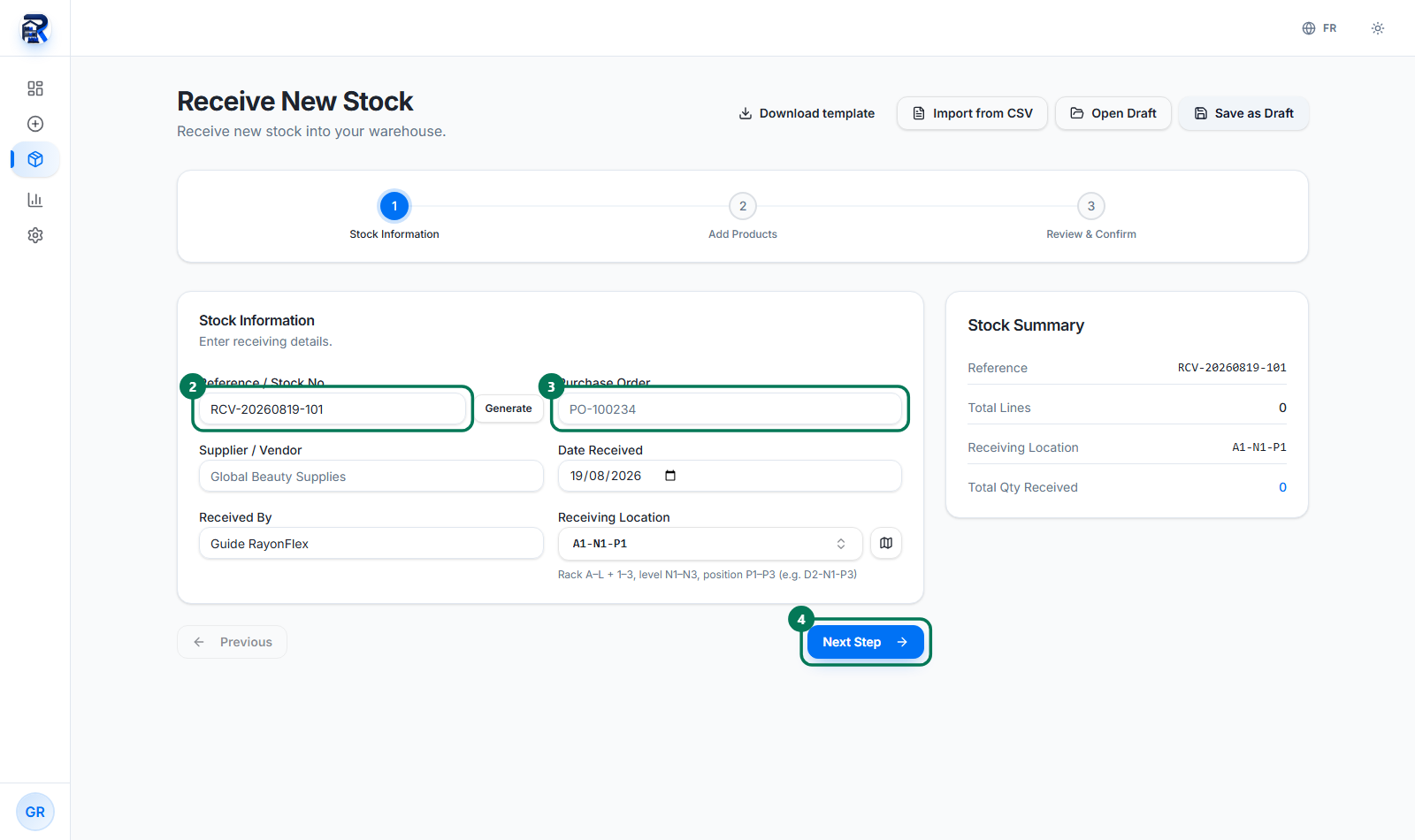Focus the Supplier / Vendor input field
This screenshot has height=840, width=1415.
pos(371,477)
